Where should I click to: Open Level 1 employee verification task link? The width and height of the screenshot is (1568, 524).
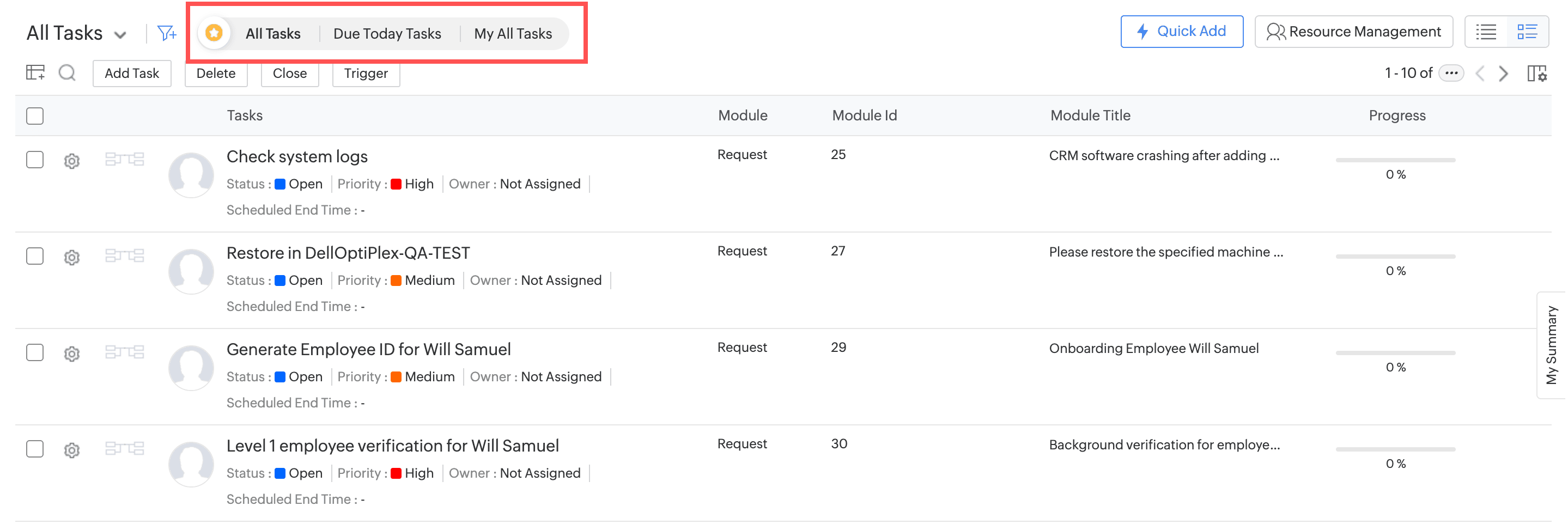pyautogui.click(x=392, y=446)
